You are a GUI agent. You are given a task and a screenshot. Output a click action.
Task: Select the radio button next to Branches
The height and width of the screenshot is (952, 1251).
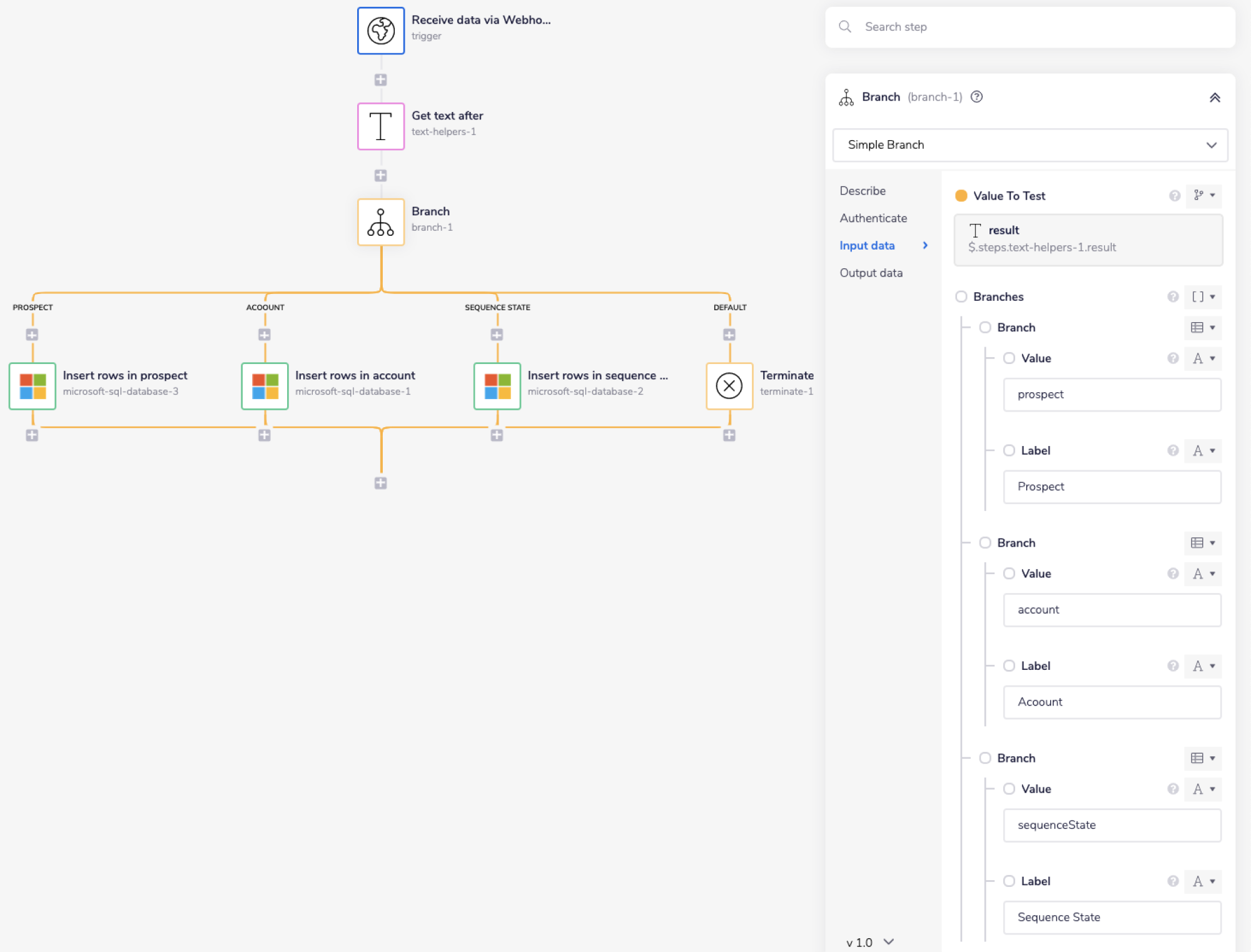[x=961, y=296]
